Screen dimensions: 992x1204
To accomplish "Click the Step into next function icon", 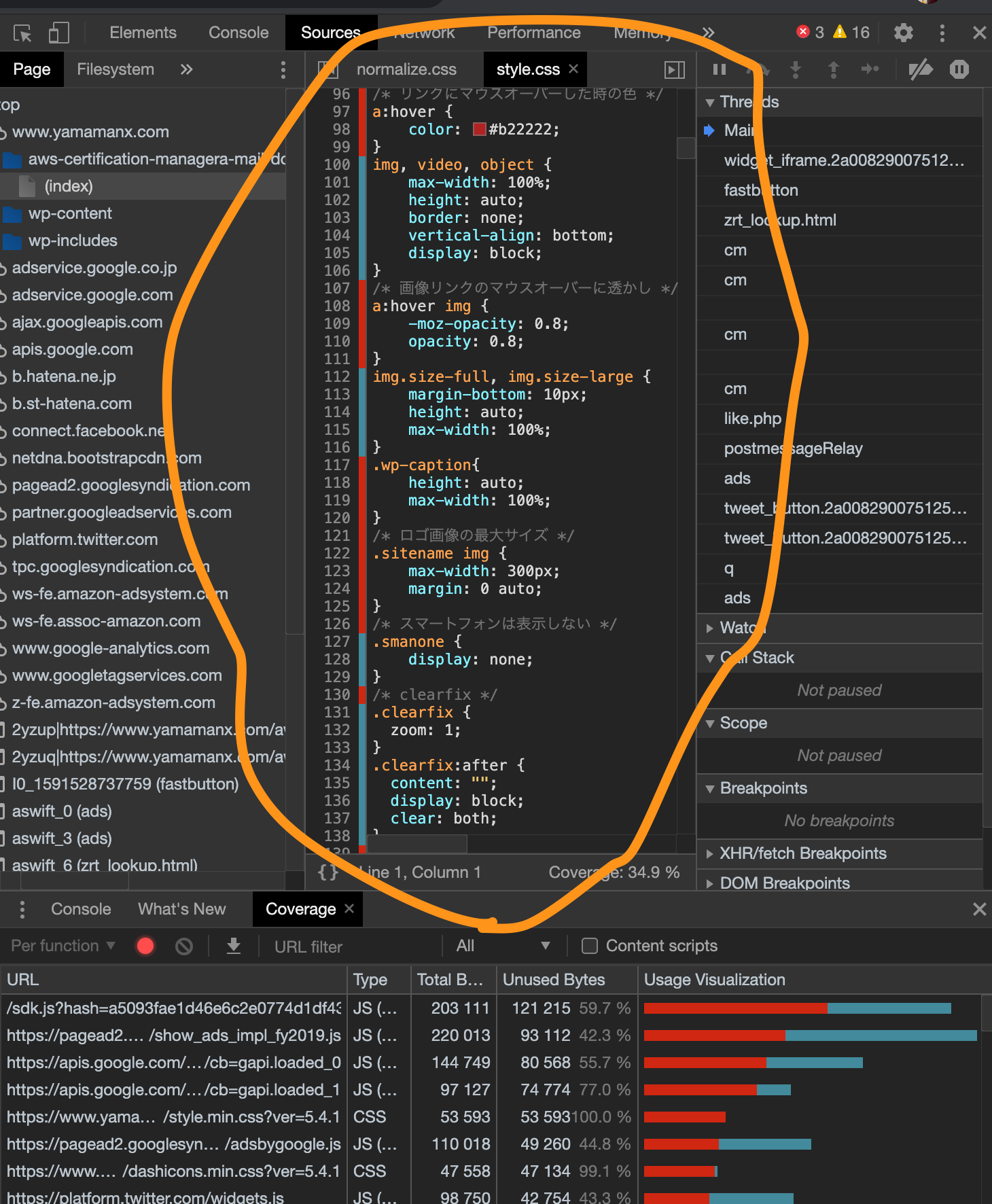I will (x=796, y=69).
